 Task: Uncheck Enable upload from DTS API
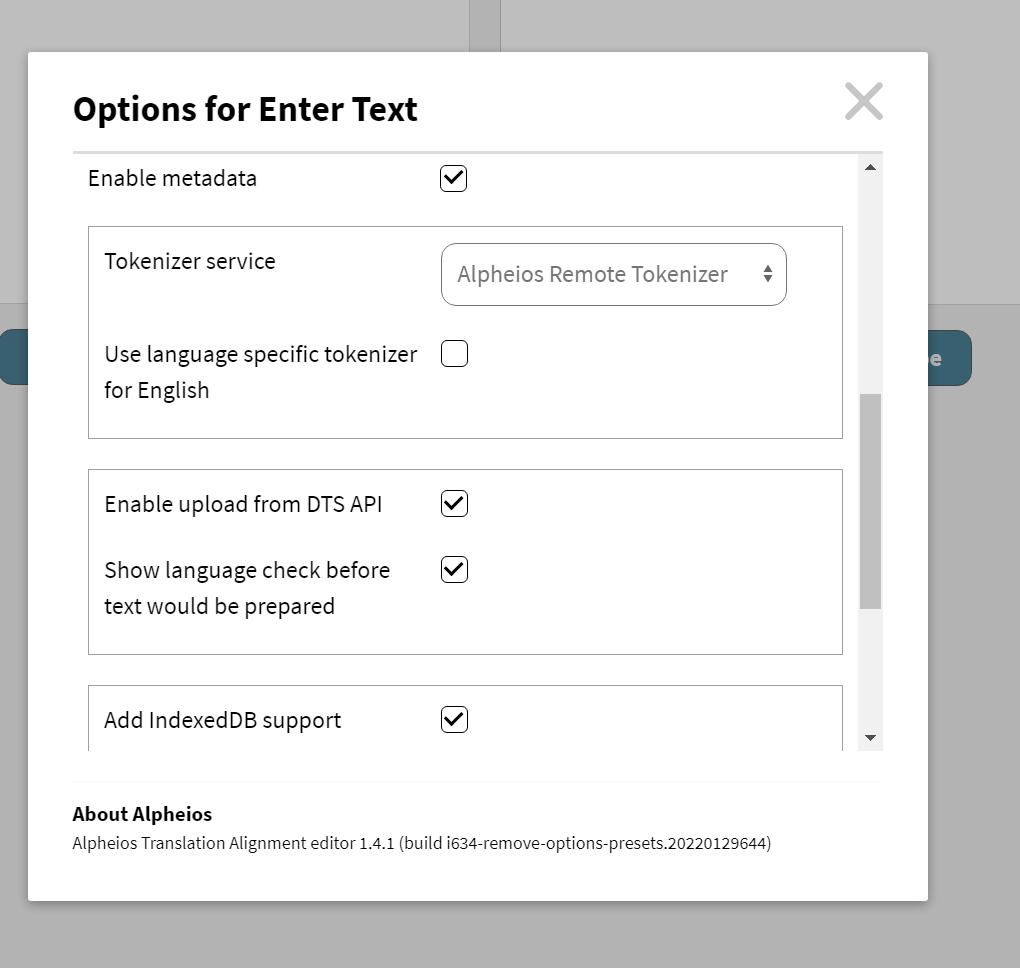pos(453,503)
